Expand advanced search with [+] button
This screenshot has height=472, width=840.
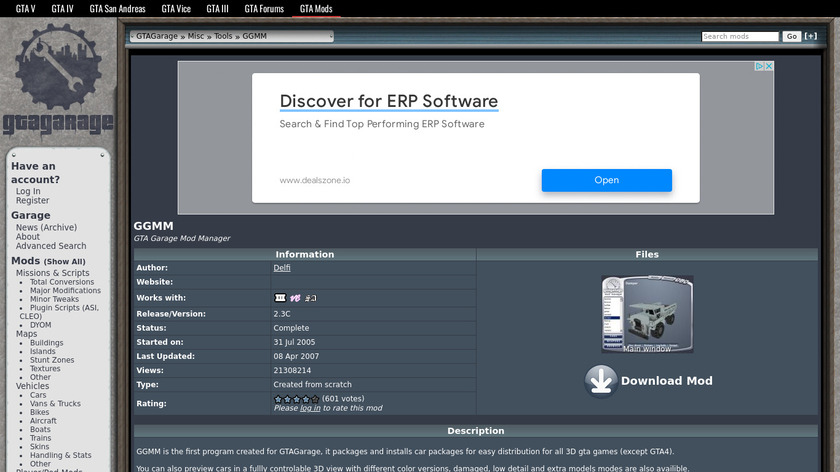[811, 36]
